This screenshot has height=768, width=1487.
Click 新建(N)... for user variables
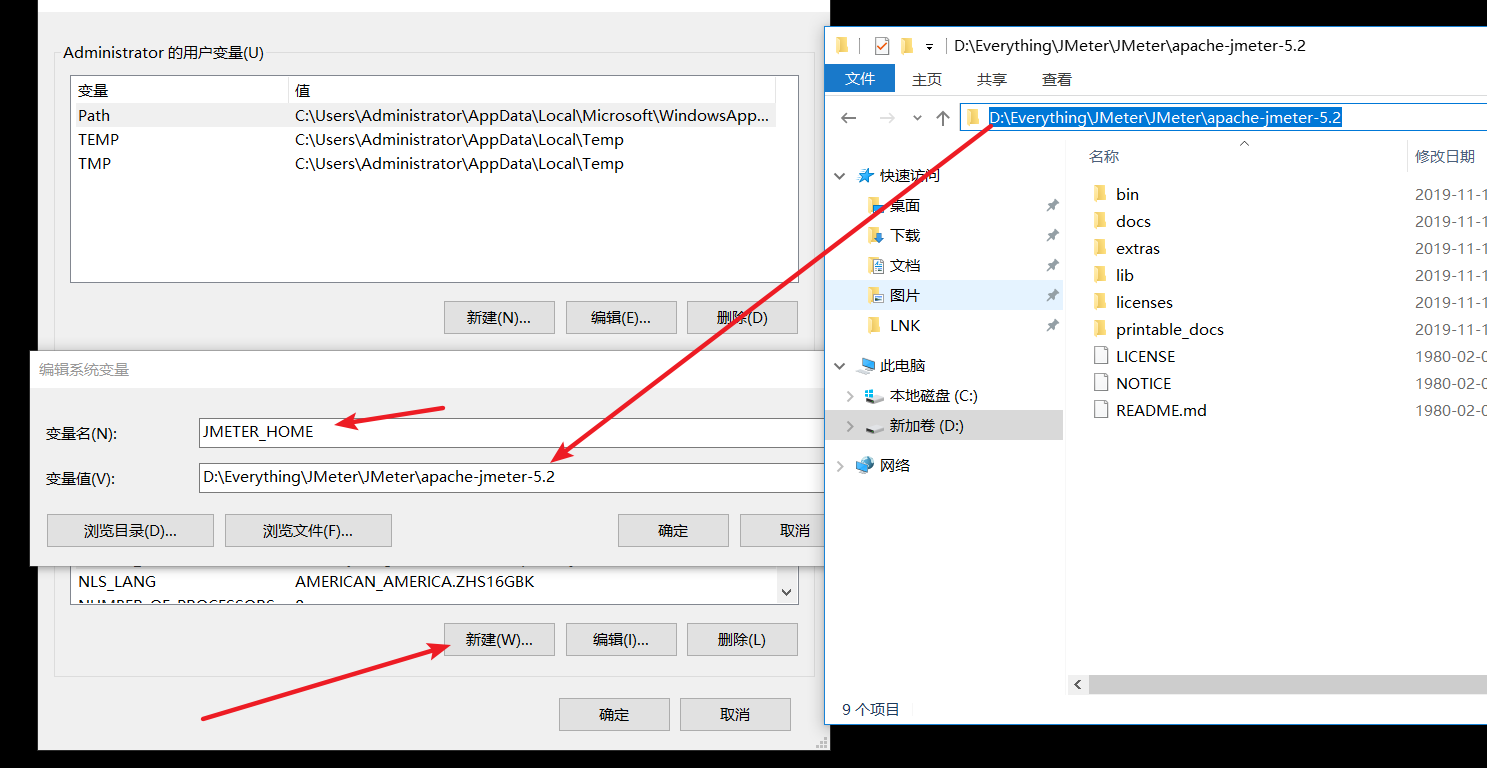499,318
